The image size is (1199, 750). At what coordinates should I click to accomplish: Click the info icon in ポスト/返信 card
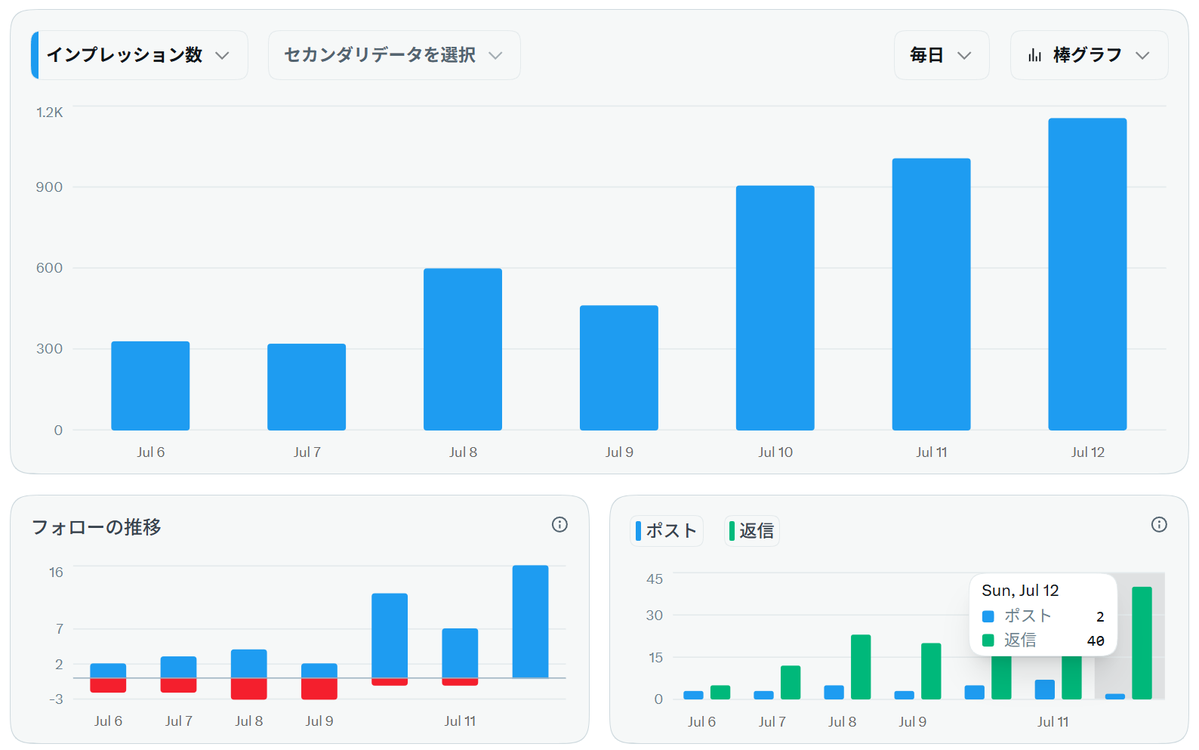tap(1159, 524)
